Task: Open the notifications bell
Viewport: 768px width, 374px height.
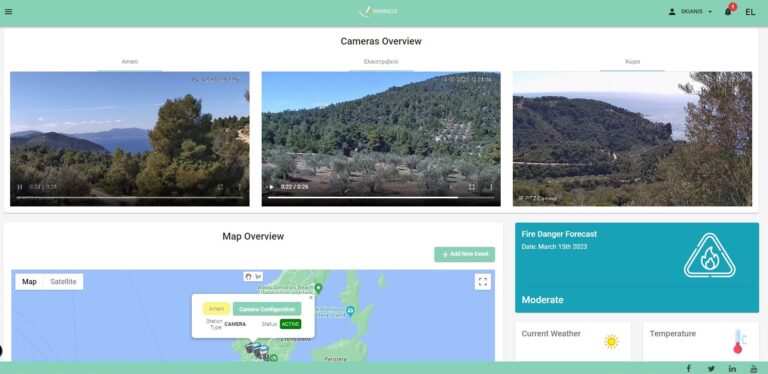Action: coord(728,12)
